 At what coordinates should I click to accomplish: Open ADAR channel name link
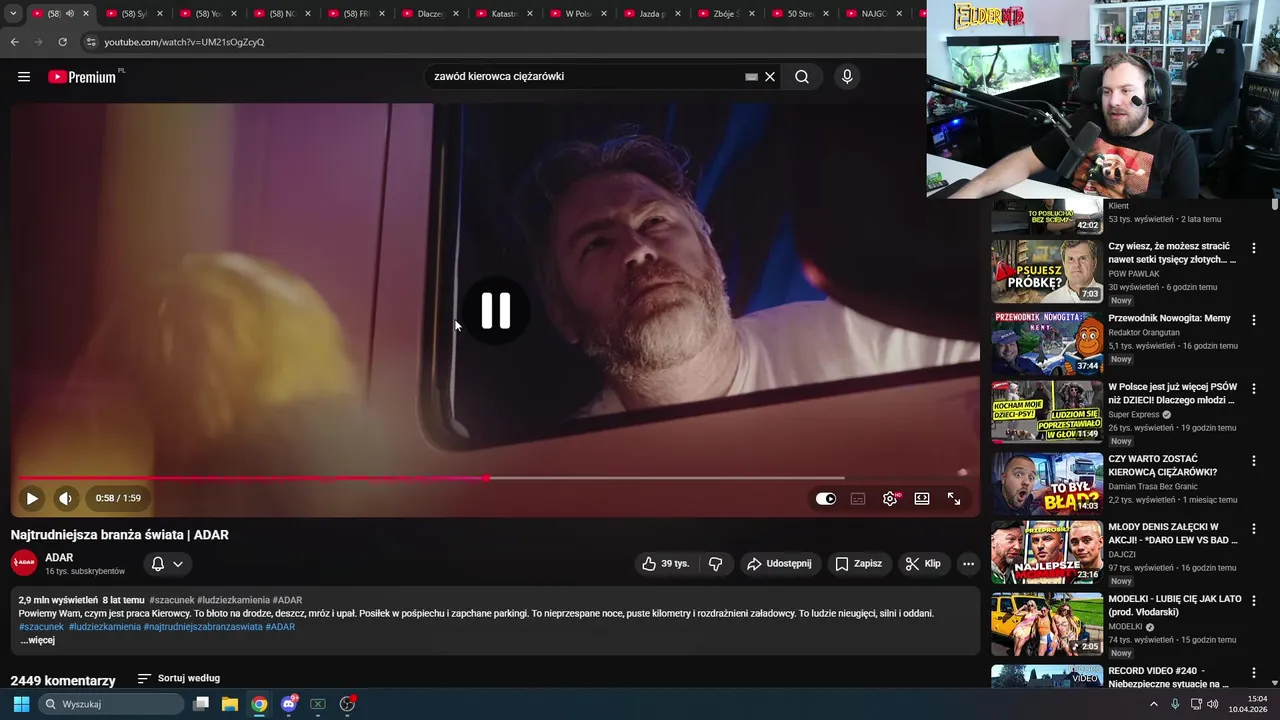tap(59, 558)
